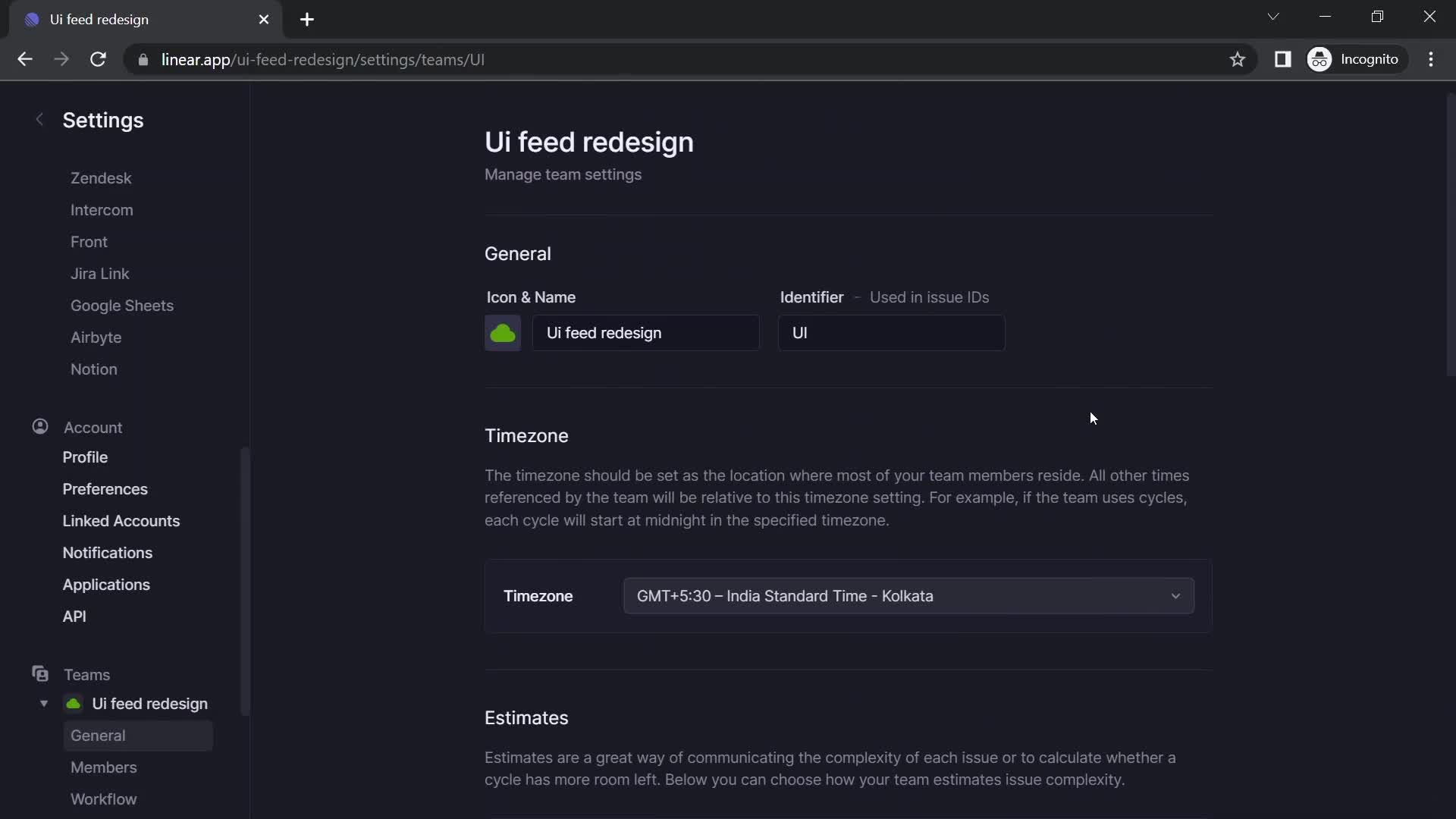Click the dropdown chevron for timezone
Viewport: 1456px width, 819px height.
pyautogui.click(x=1175, y=596)
